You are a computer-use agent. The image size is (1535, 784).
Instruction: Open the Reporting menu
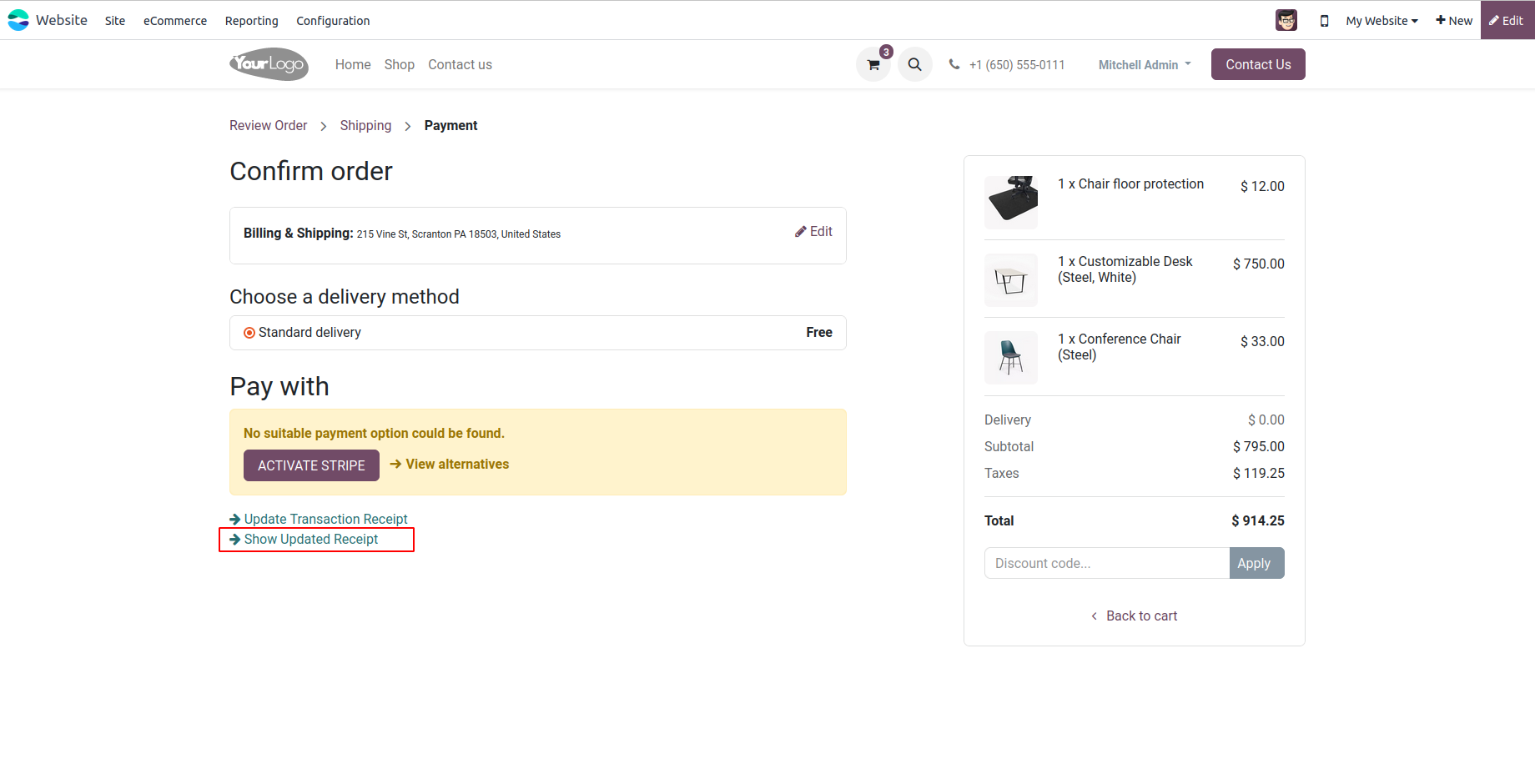tap(252, 21)
